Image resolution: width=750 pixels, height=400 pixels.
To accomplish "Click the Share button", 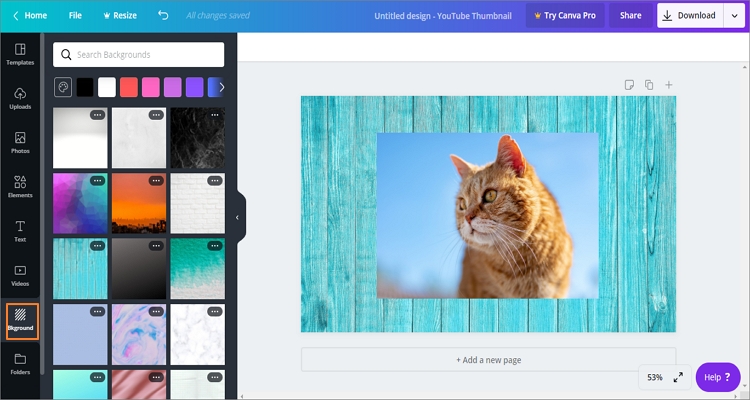I will click(x=630, y=15).
